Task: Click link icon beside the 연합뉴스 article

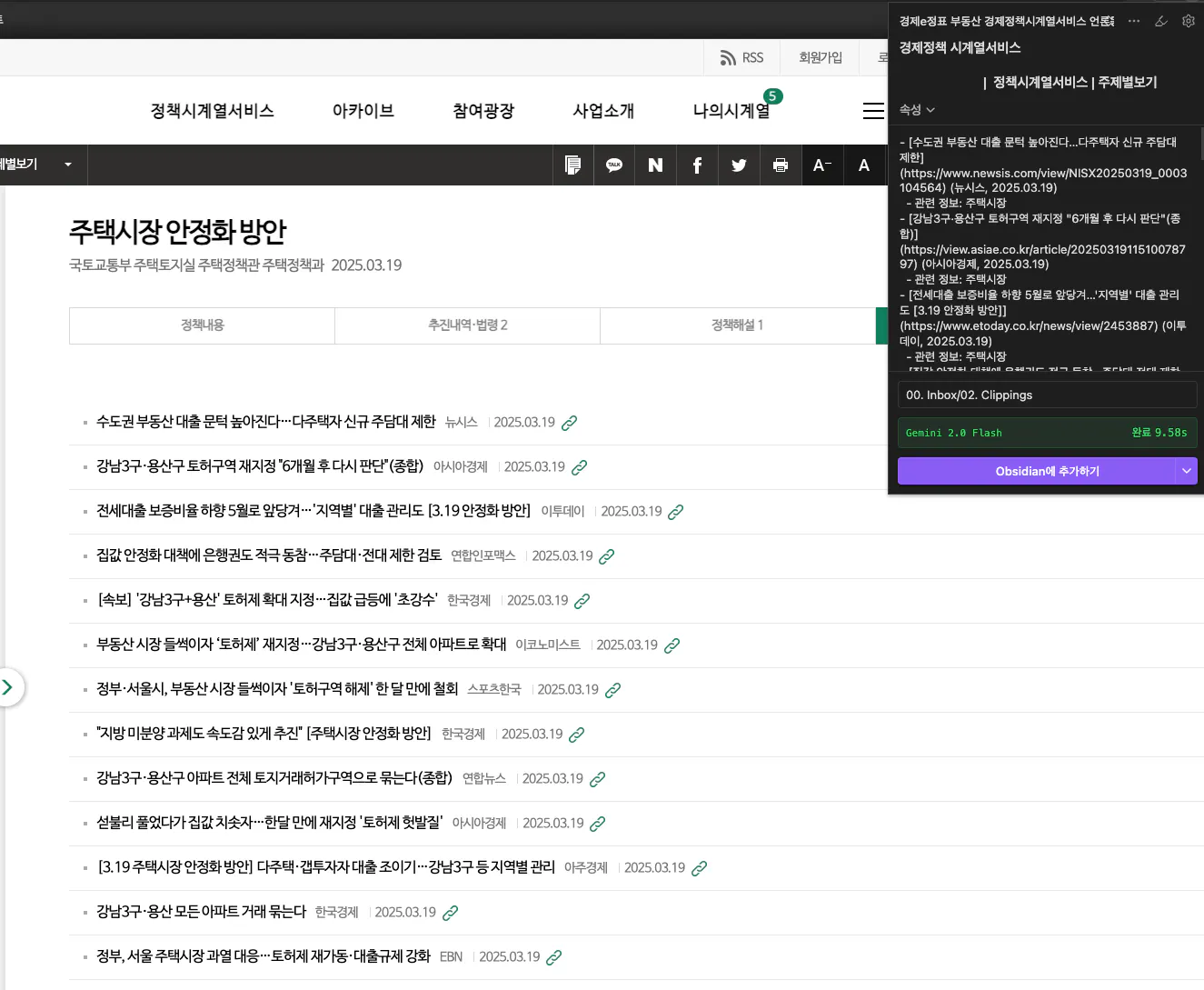Action: coord(598,779)
